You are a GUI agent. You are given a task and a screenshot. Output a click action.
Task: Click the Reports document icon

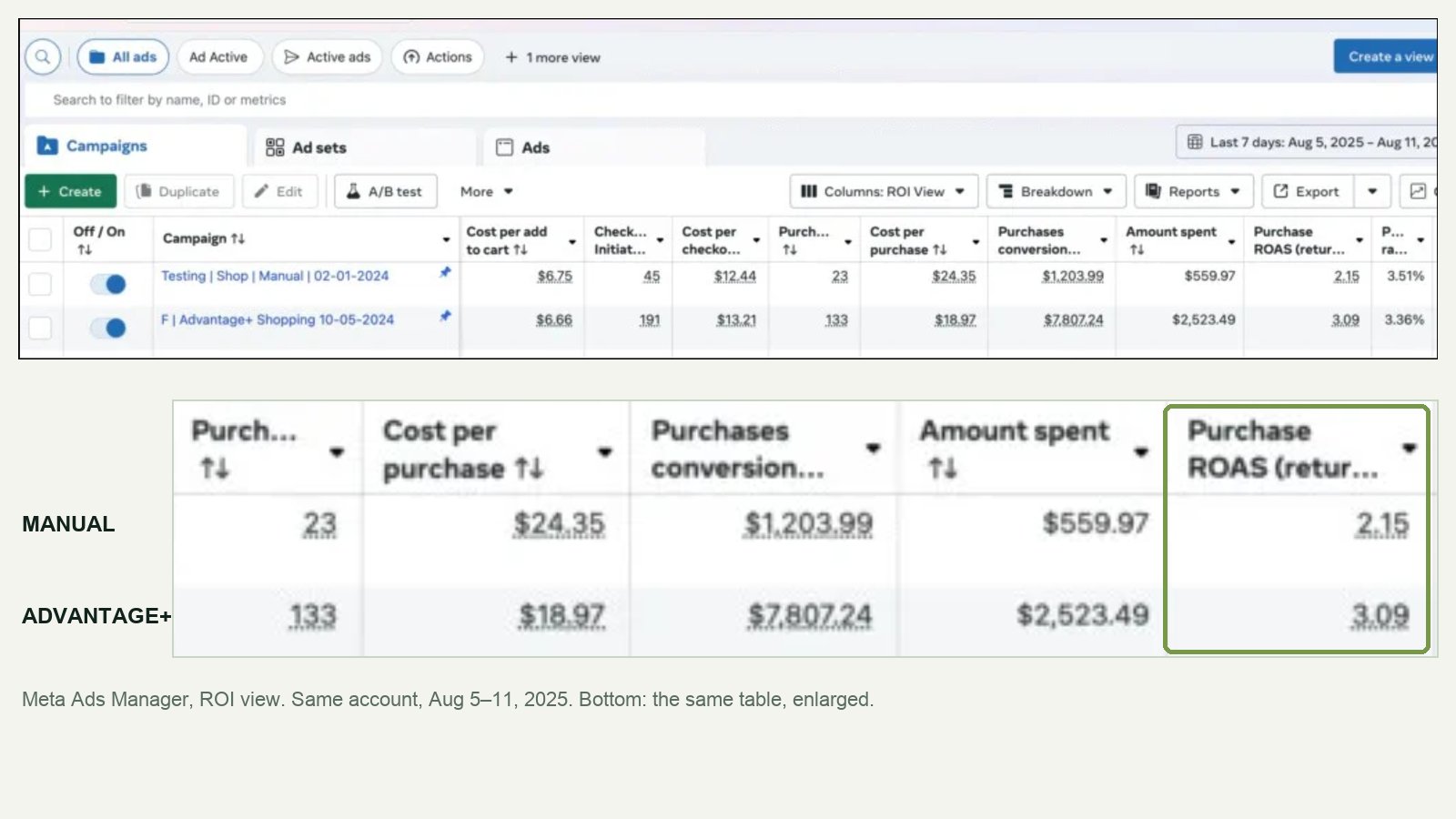click(1153, 191)
